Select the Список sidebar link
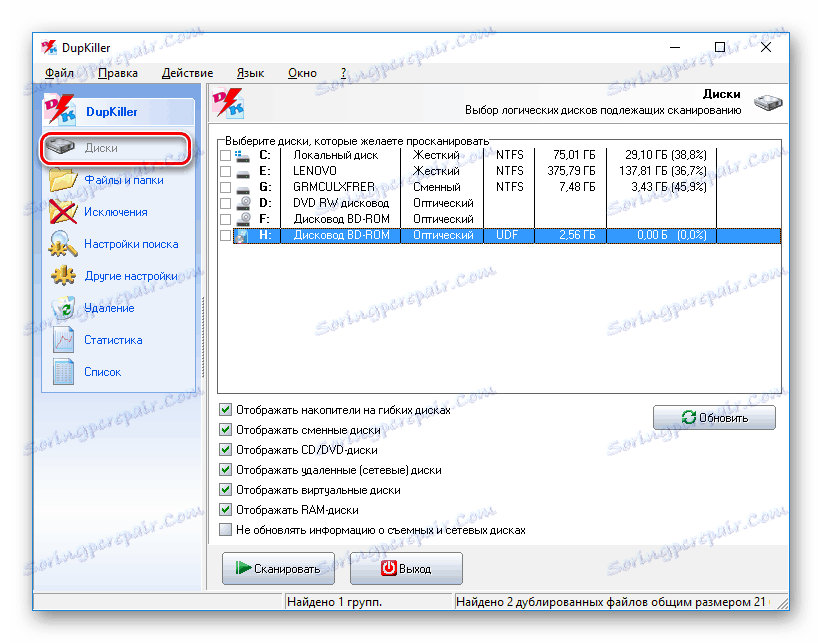 [x=102, y=372]
